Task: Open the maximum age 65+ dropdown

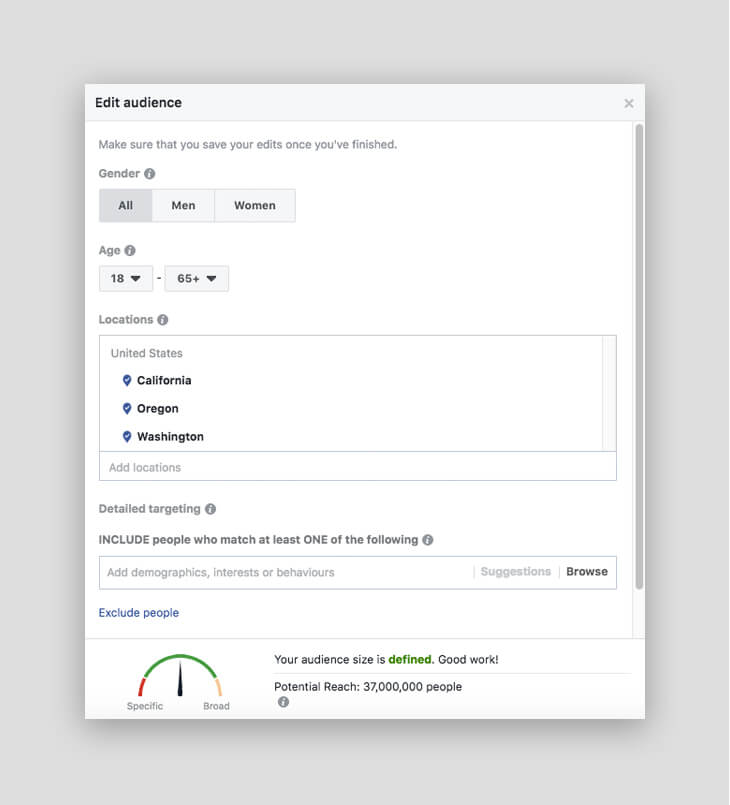Action: click(x=197, y=279)
